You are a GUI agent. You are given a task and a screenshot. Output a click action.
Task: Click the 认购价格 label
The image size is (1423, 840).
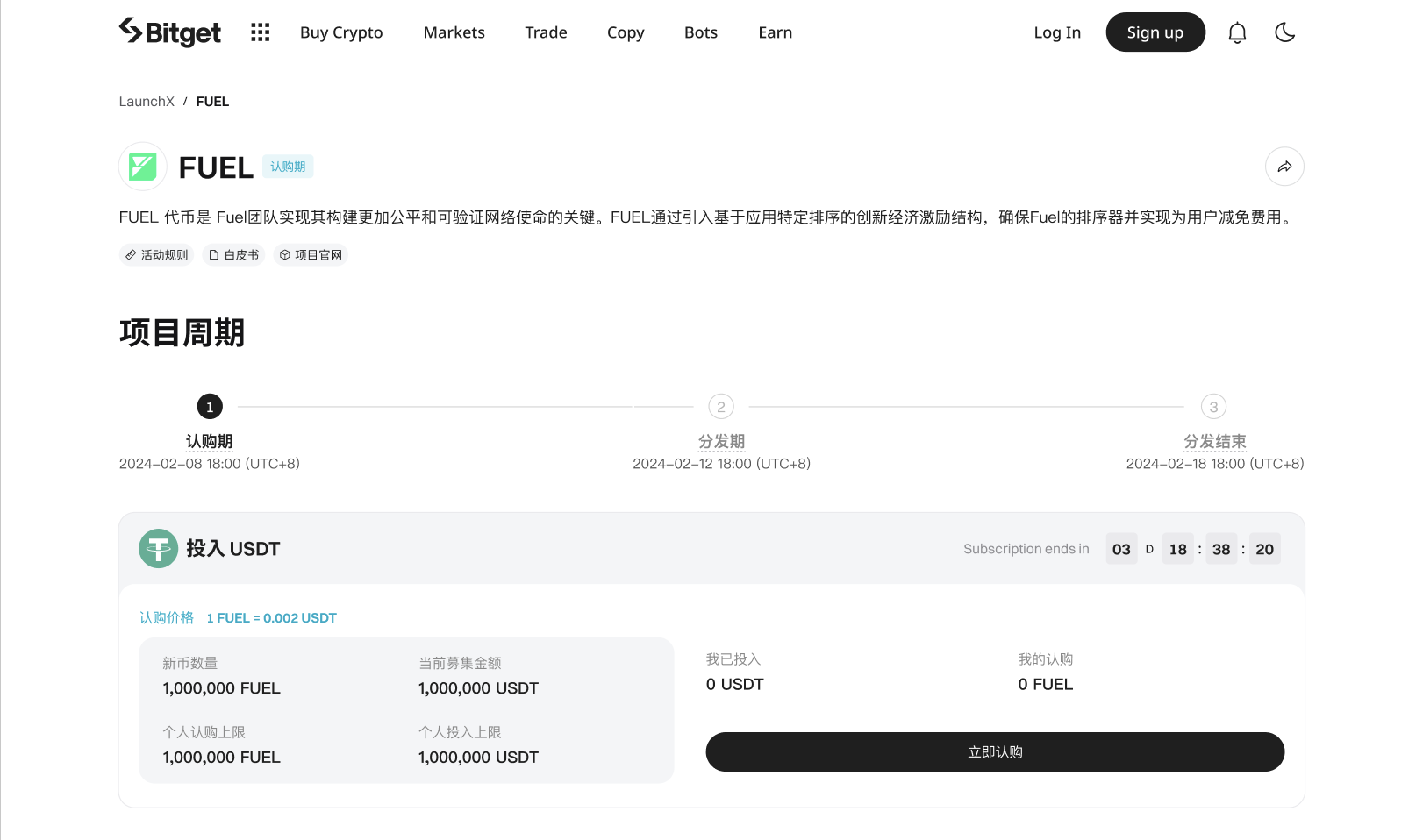coord(167,618)
